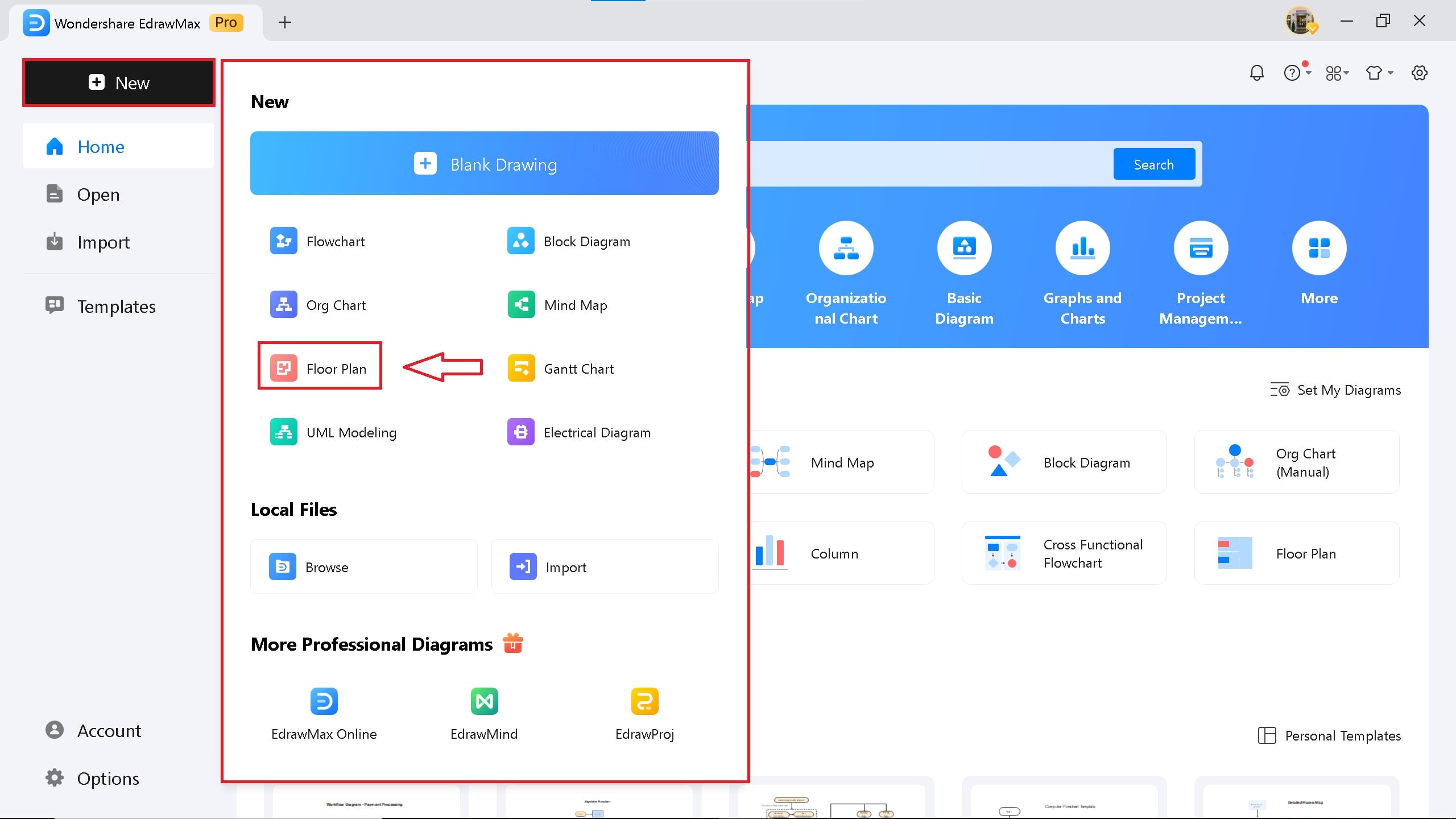Open the settings gear icon
Viewport: 1456px width, 819px height.
1420,73
